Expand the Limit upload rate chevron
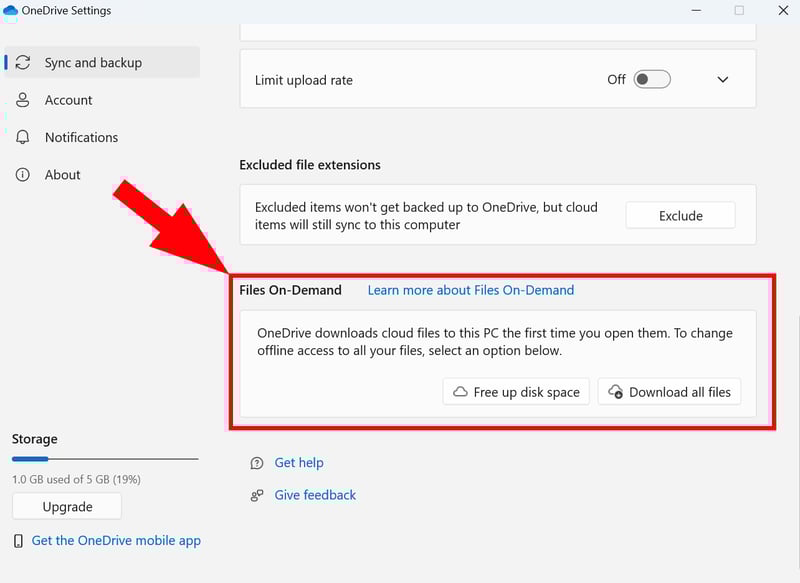Viewport: 800px width, 583px height. [723, 80]
